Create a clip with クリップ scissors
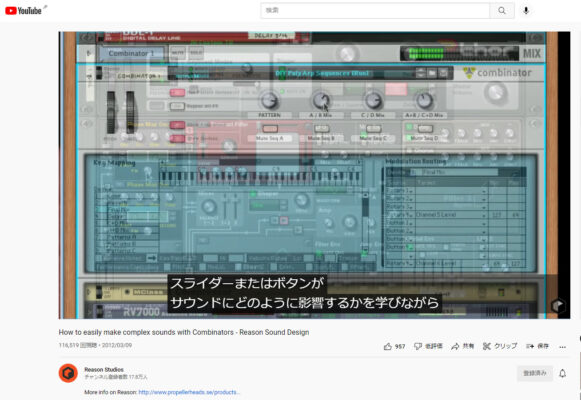 tap(500, 346)
